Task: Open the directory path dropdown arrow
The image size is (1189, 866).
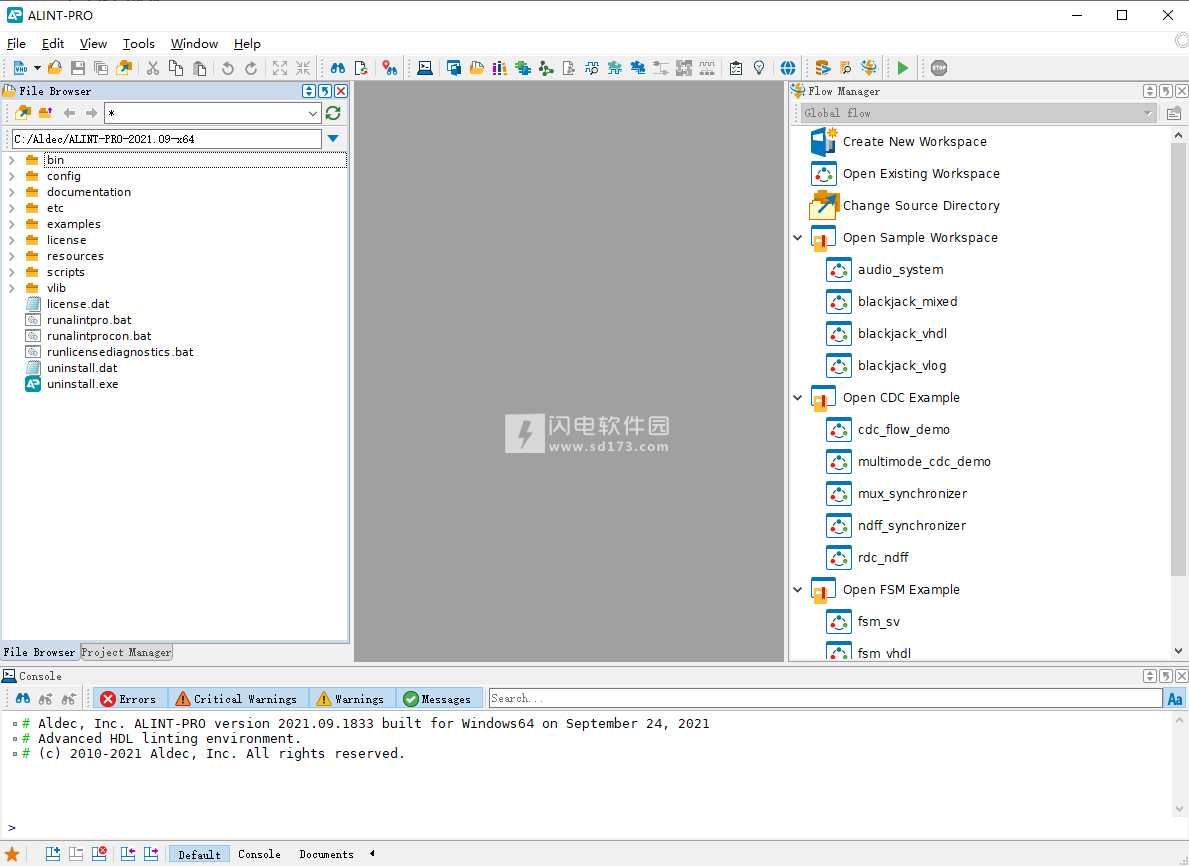Action: 333,139
